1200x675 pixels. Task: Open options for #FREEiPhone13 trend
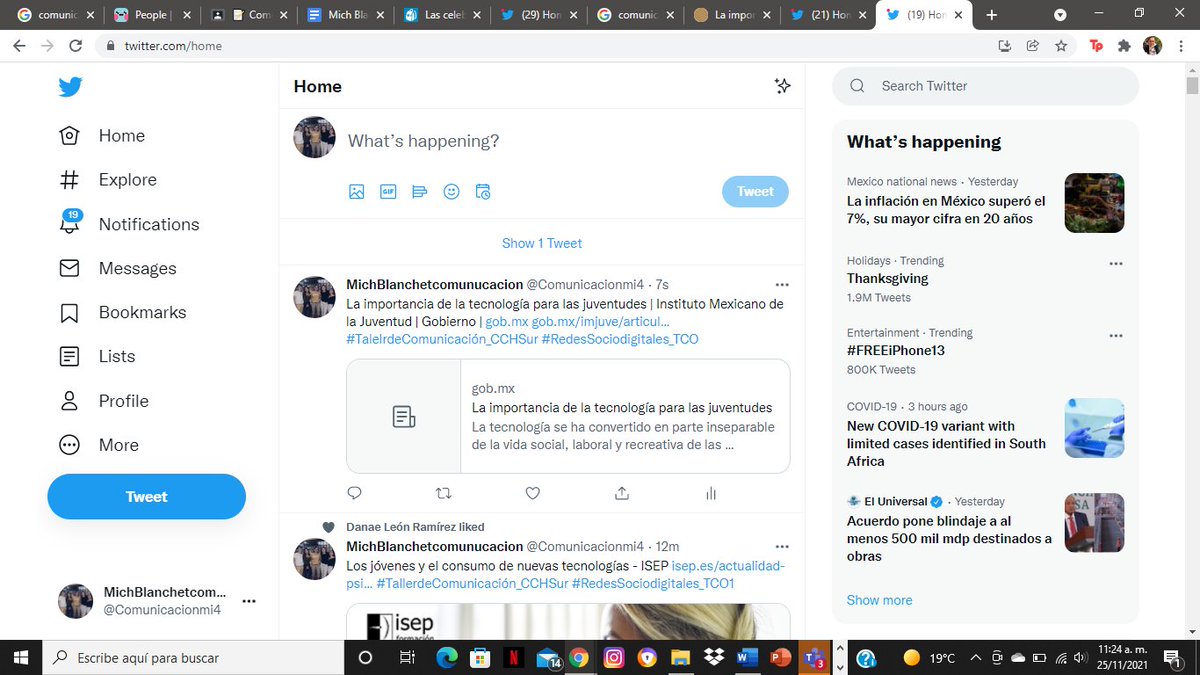pyautogui.click(x=1116, y=336)
